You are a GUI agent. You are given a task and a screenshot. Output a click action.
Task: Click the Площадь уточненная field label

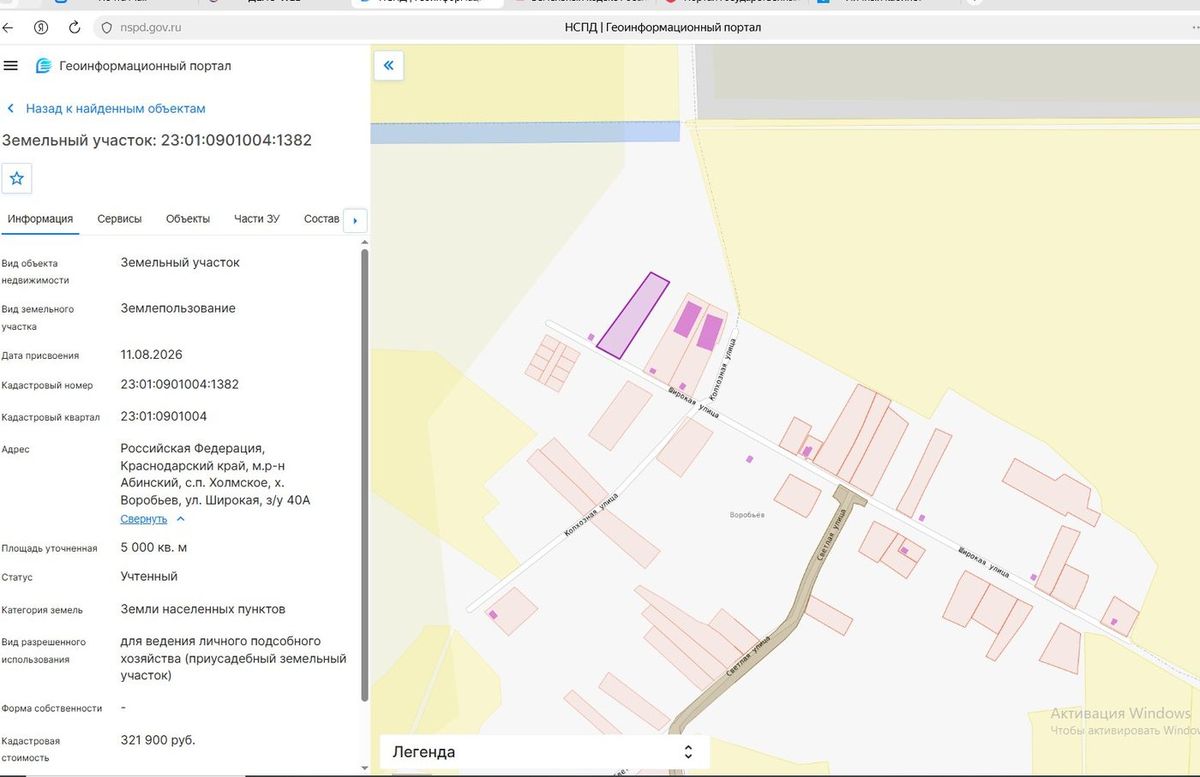click(50, 548)
